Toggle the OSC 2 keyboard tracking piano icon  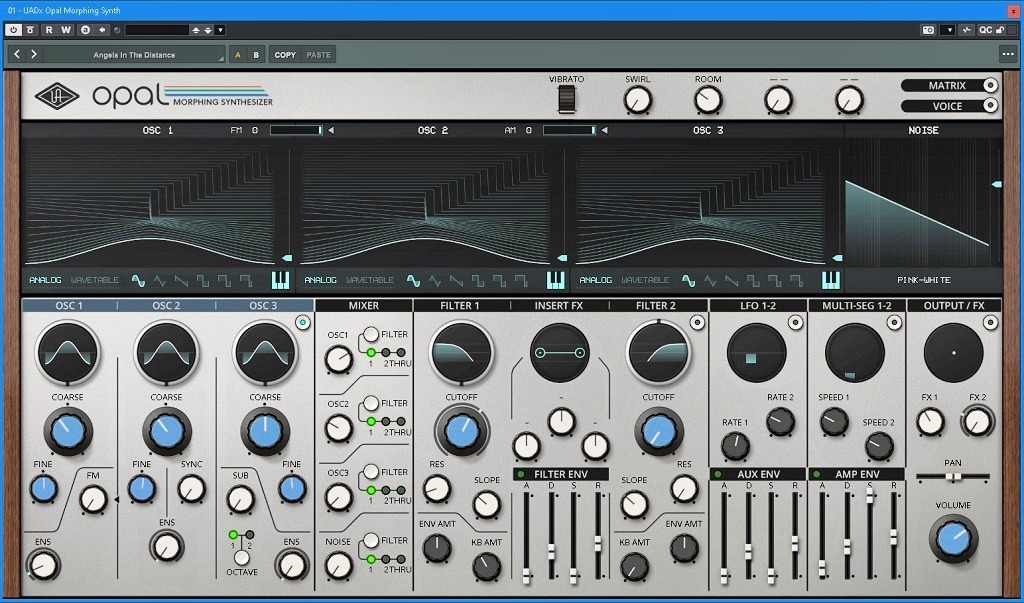tap(555, 280)
